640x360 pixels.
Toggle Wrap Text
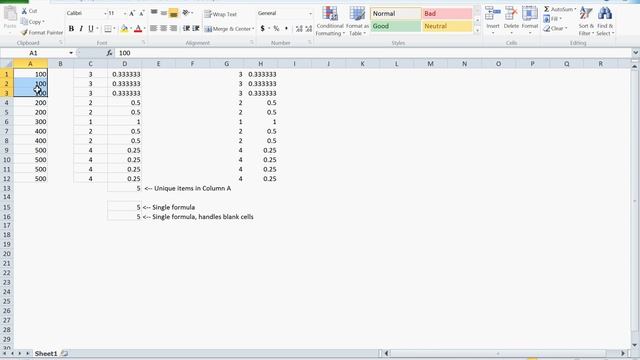(220, 14)
